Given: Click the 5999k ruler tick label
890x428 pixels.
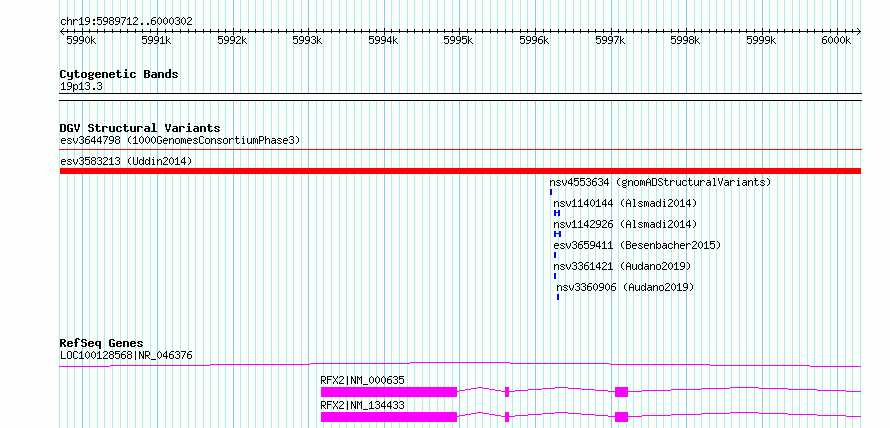Looking at the screenshot, I should pyautogui.click(x=761, y=40).
